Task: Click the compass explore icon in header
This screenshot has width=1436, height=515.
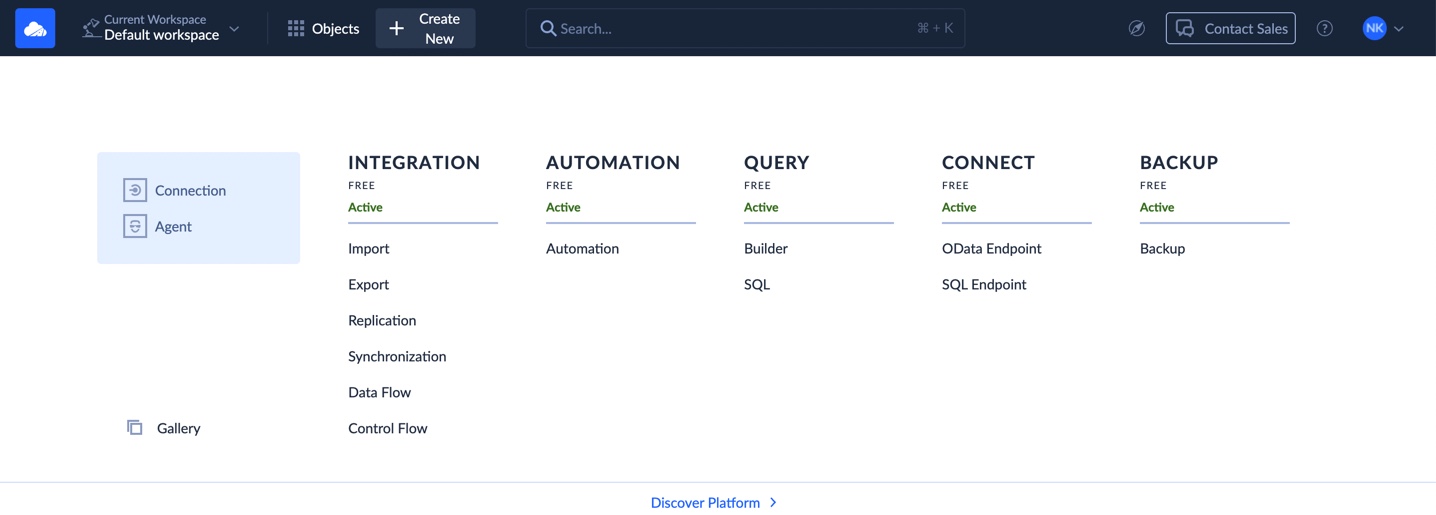Action: (x=1137, y=28)
